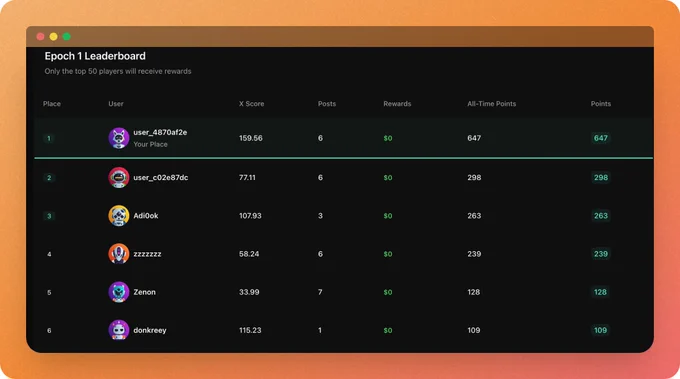Click the place 2 rank badge
The image size is (680, 379).
tap(49, 177)
